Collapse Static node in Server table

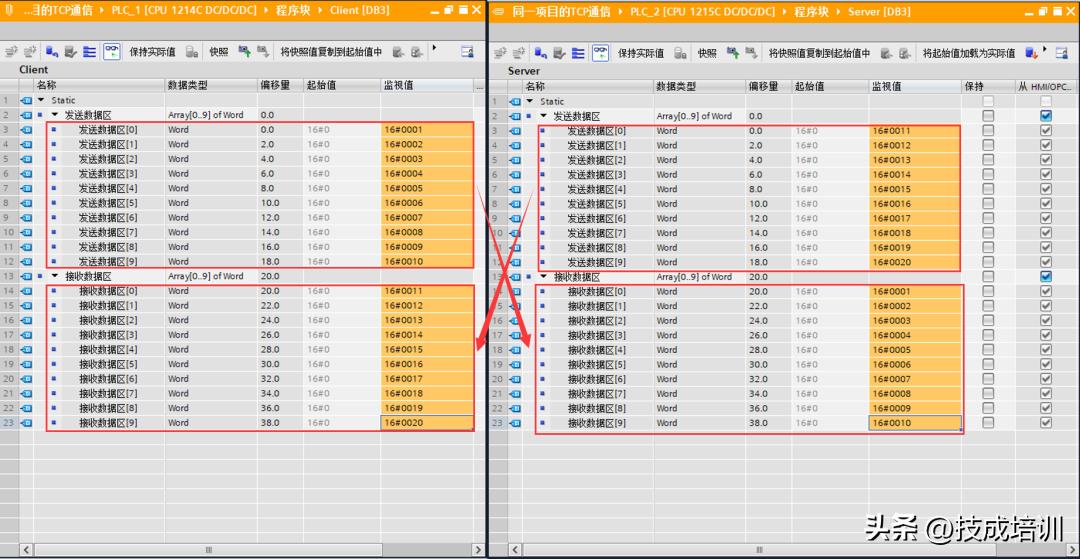tap(529, 101)
